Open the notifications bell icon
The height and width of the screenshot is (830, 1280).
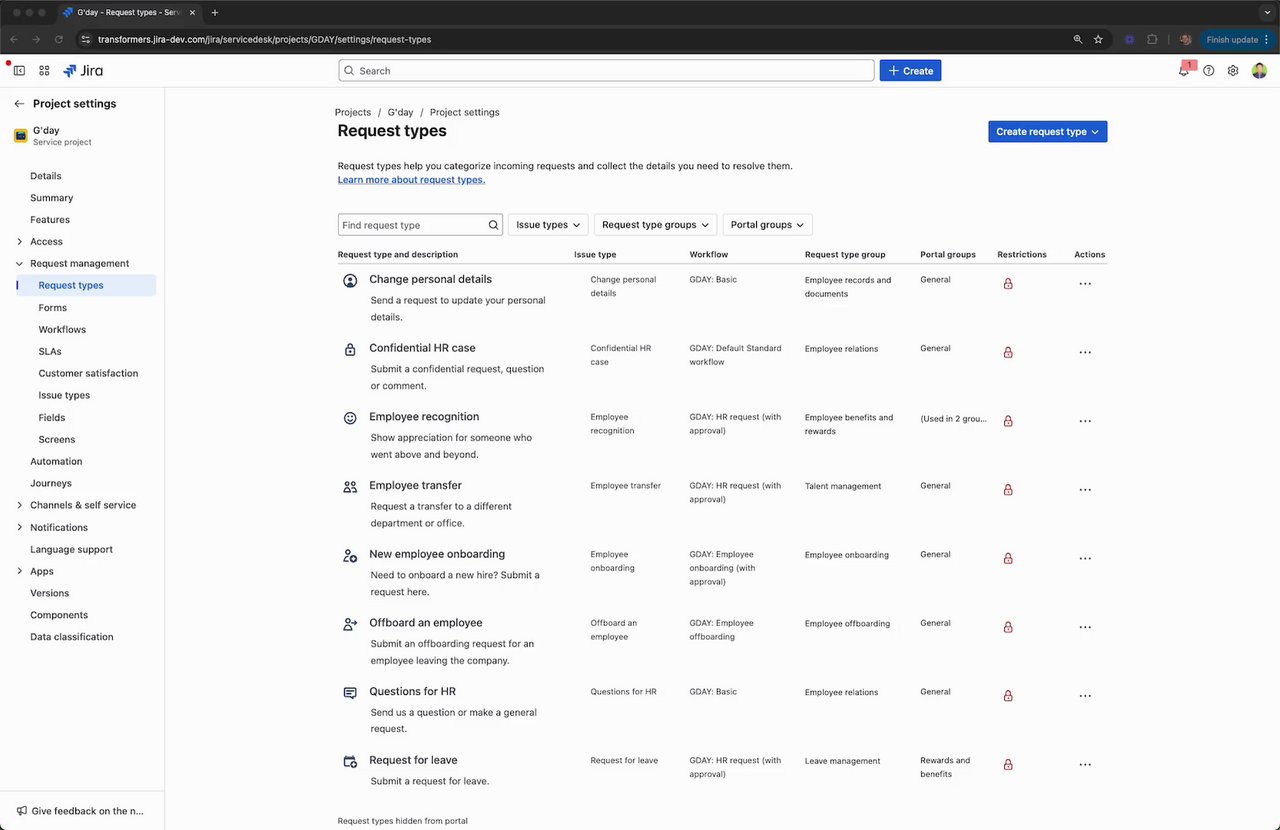[1184, 71]
